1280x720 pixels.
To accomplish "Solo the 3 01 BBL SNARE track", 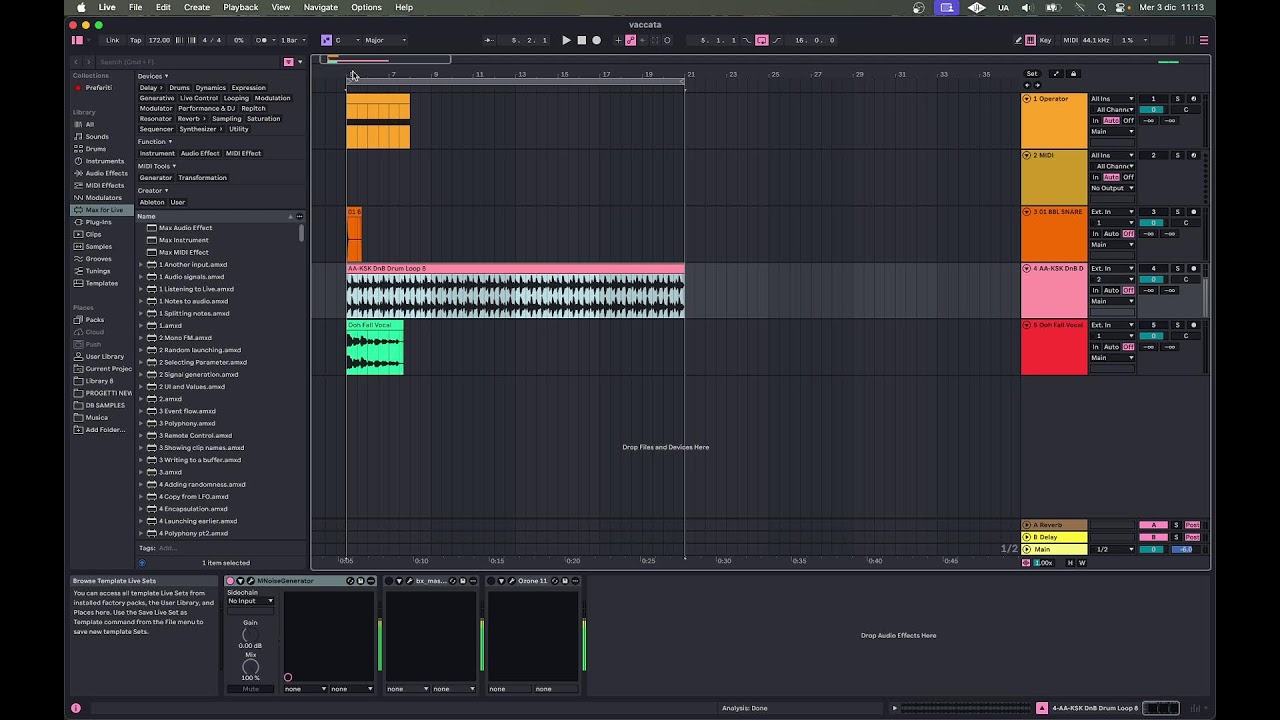I will coord(1177,212).
